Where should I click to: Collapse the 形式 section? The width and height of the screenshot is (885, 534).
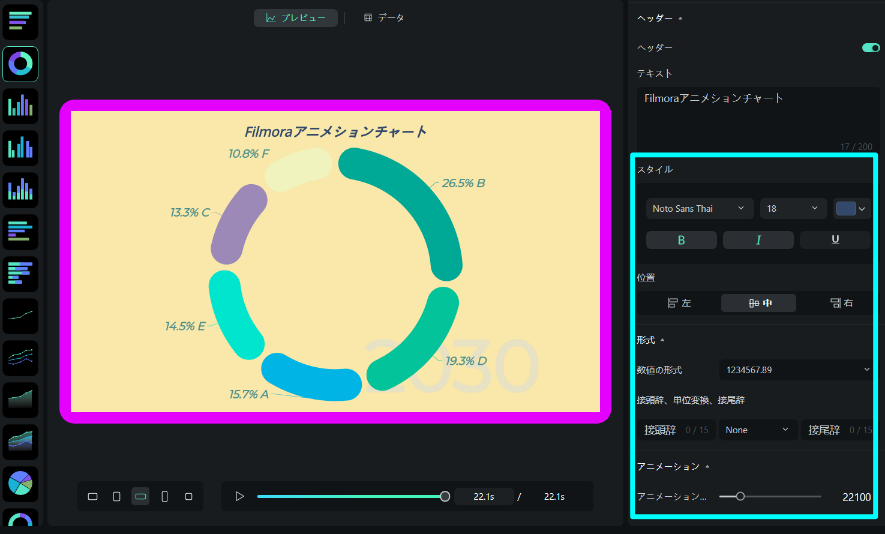651,340
